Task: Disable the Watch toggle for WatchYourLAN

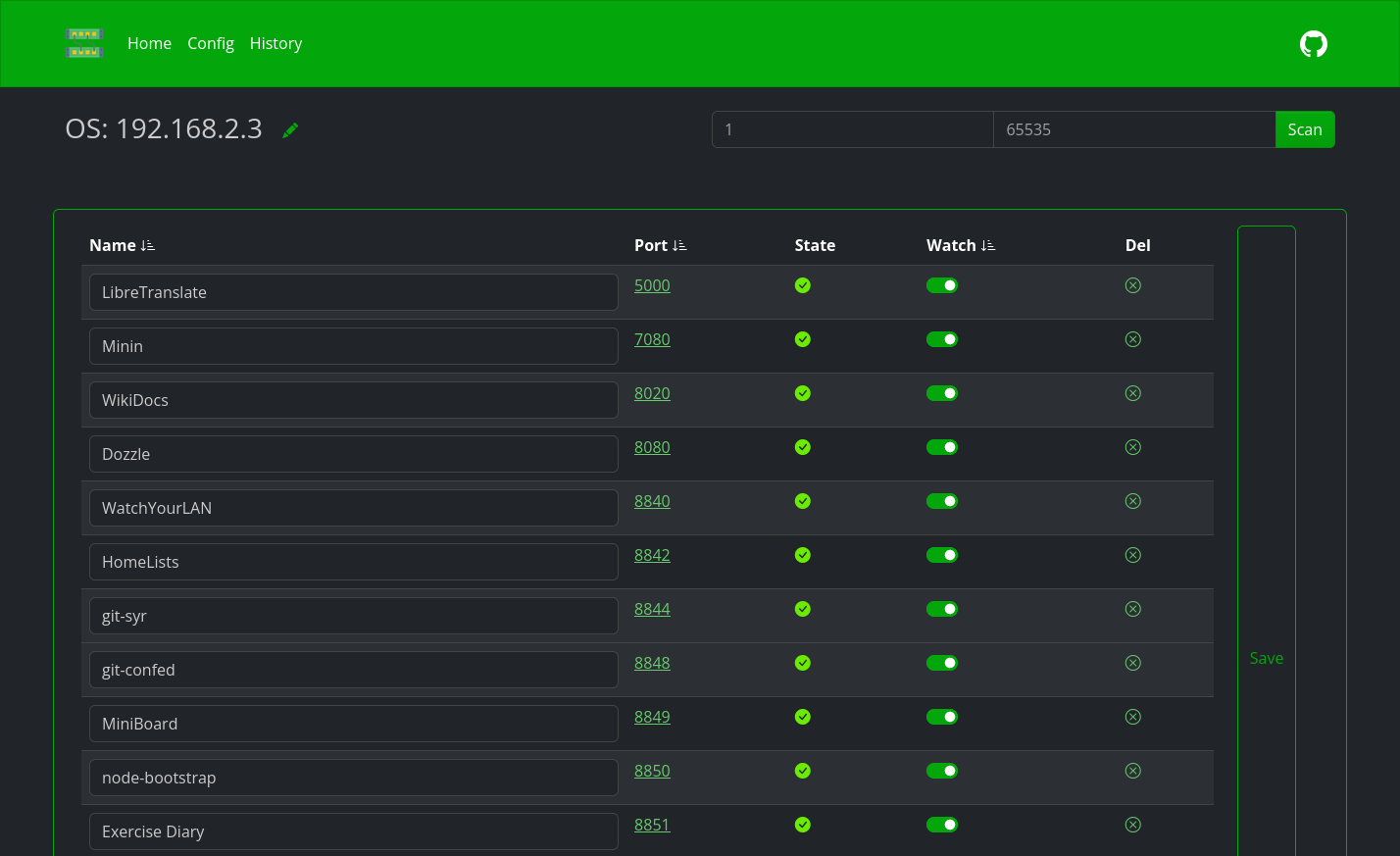Action: (941, 501)
